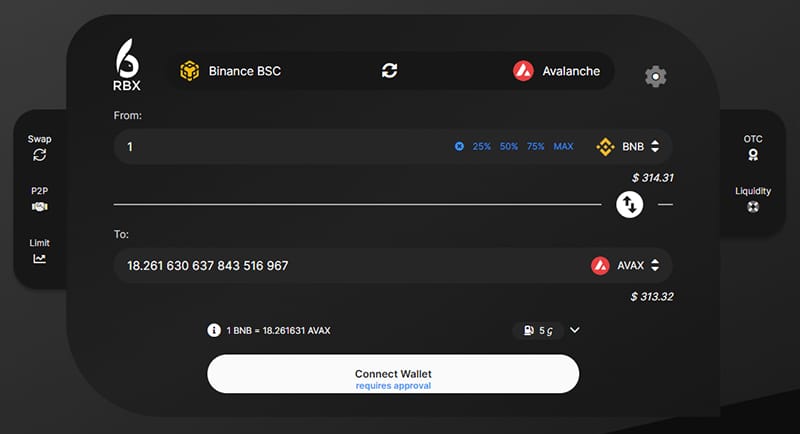Viewport: 800px width, 434px height.
Task: Click the gas pump icon
Action: pyautogui.click(x=529, y=330)
